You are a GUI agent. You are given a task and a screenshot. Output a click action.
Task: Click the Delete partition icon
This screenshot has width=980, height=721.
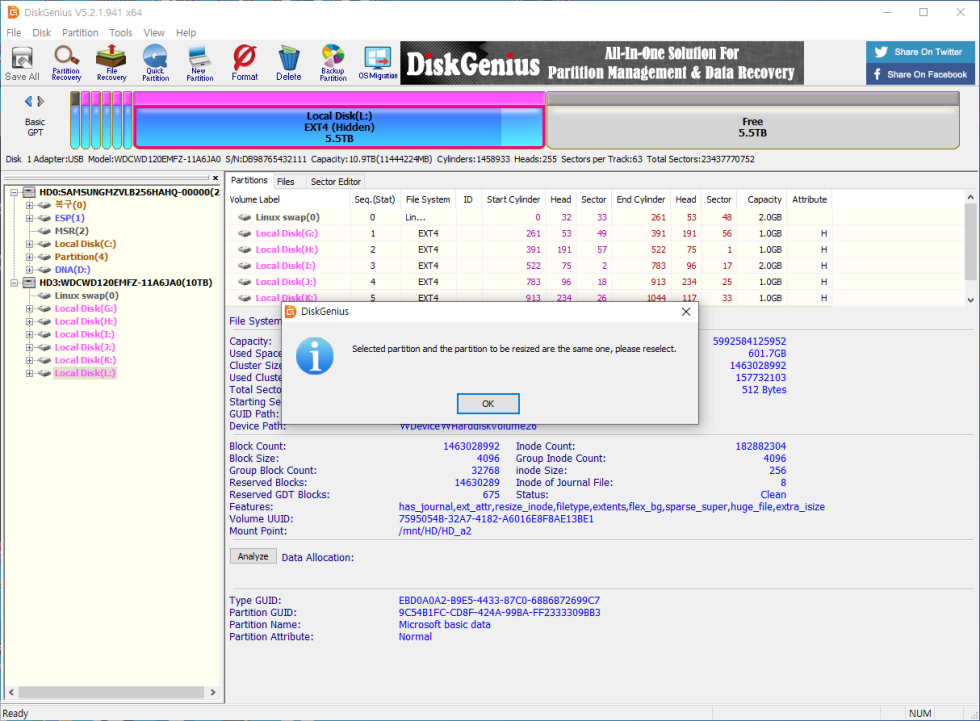click(288, 63)
